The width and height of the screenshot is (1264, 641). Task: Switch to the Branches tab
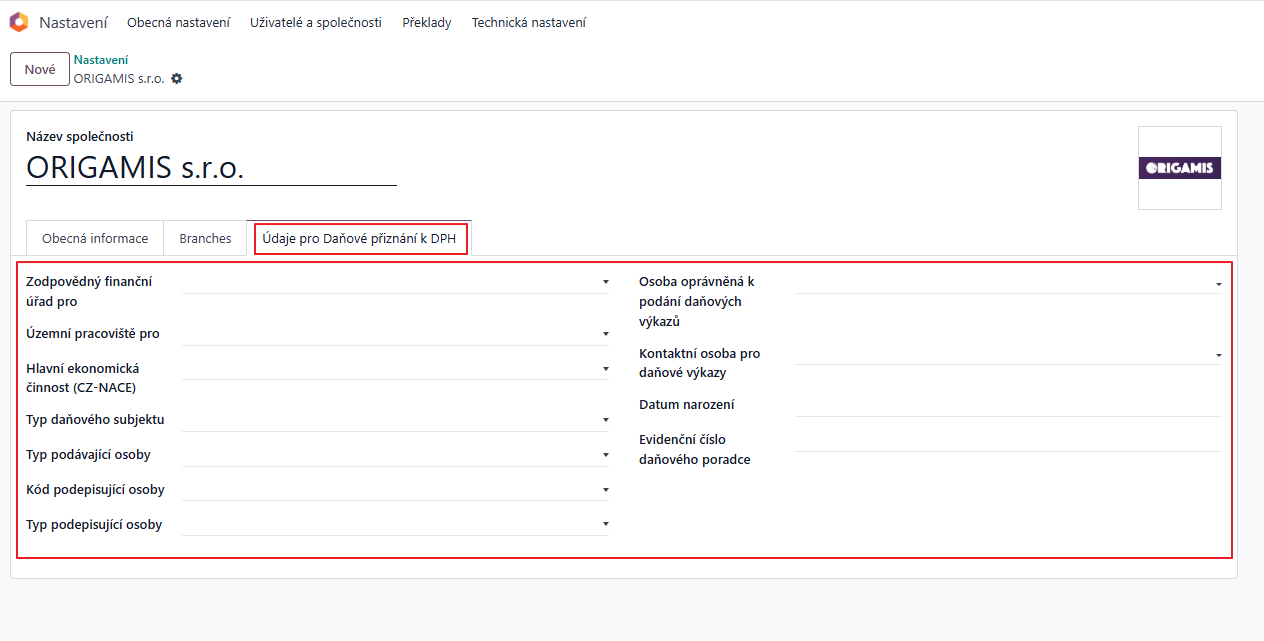205,239
